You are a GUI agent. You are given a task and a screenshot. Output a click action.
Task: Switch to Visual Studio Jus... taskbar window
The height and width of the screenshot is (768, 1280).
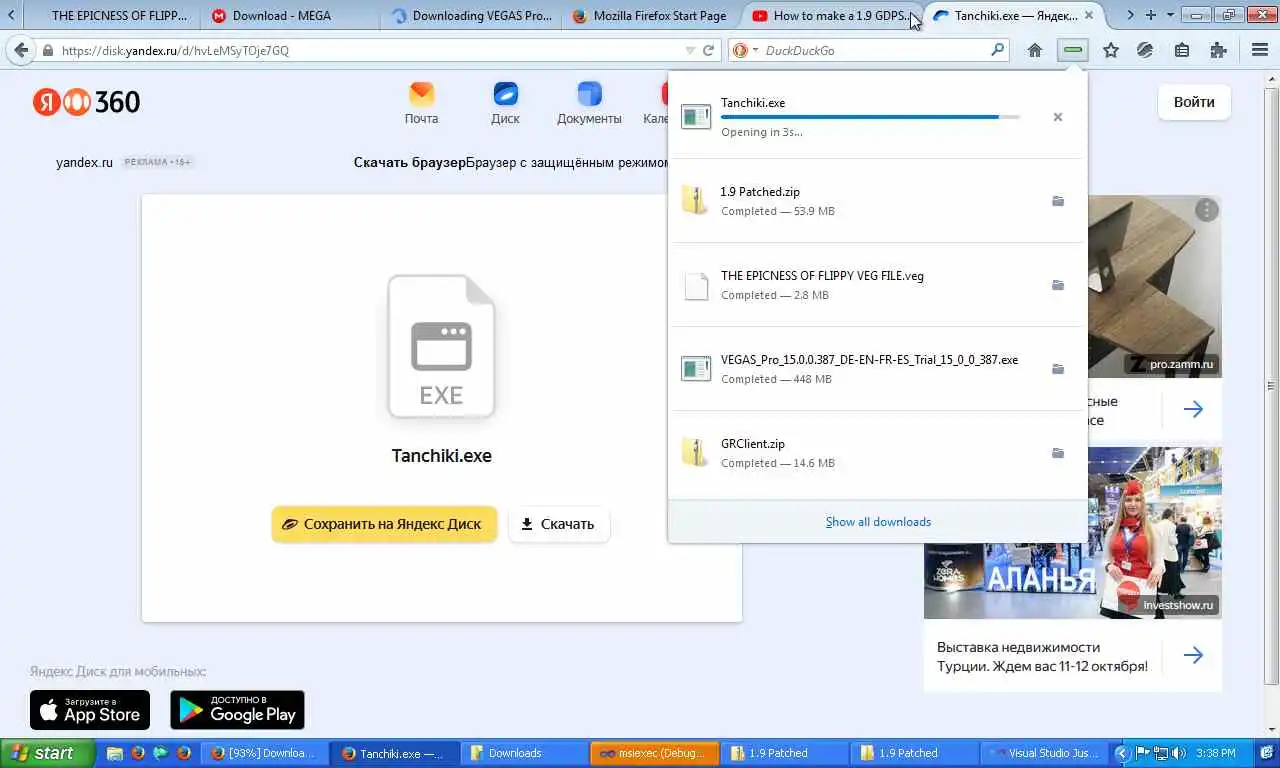pyautogui.click(x=1043, y=753)
